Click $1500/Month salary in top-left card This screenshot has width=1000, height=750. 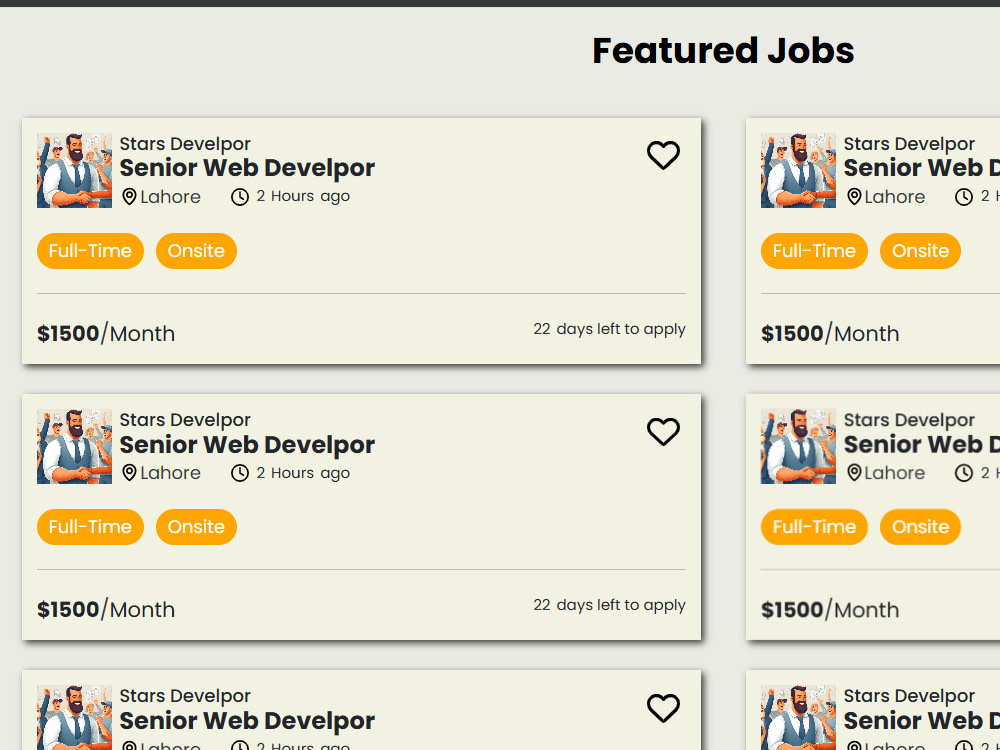[x=106, y=334]
